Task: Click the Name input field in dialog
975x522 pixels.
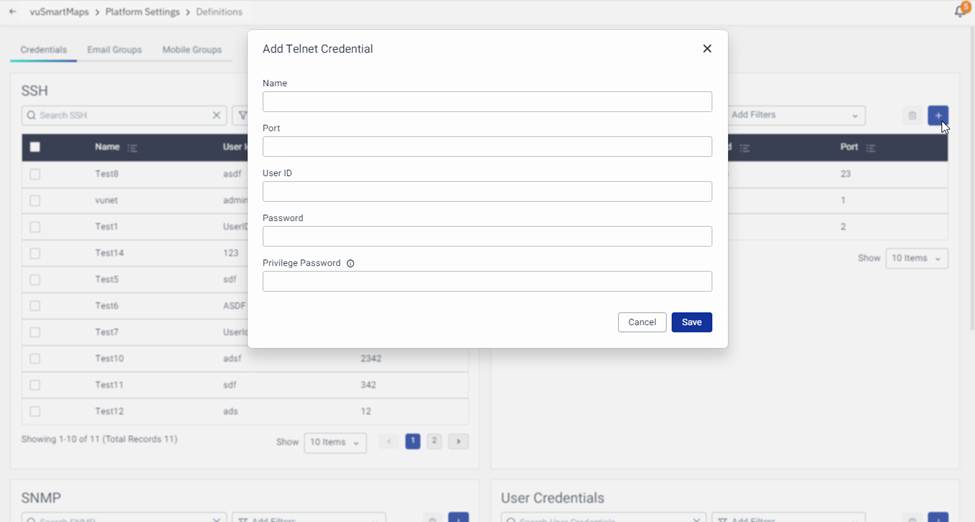Action: coord(487,102)
